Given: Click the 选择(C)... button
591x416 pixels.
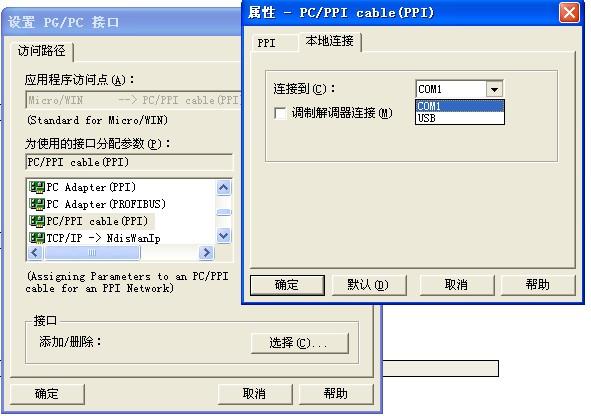Looking at the screenshot, I should [299, 343].
